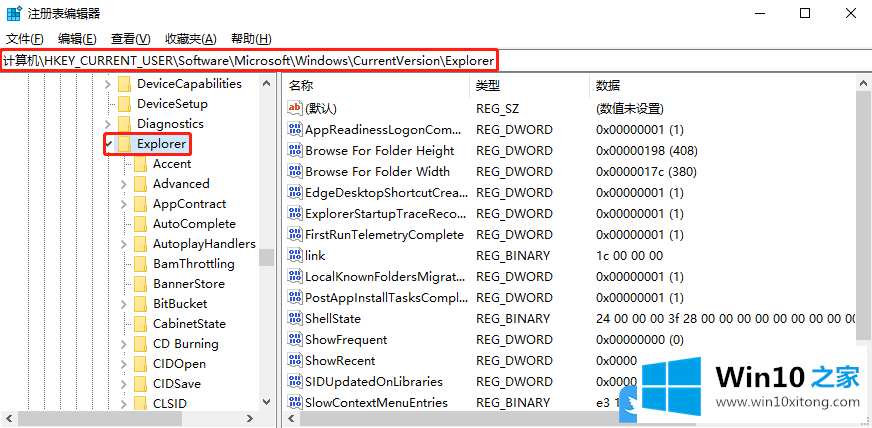This screenshot has width=872, height=428.
Task: Click the PostAppInstallTasksCompl... value icon
Action: (x=295, y=297)
